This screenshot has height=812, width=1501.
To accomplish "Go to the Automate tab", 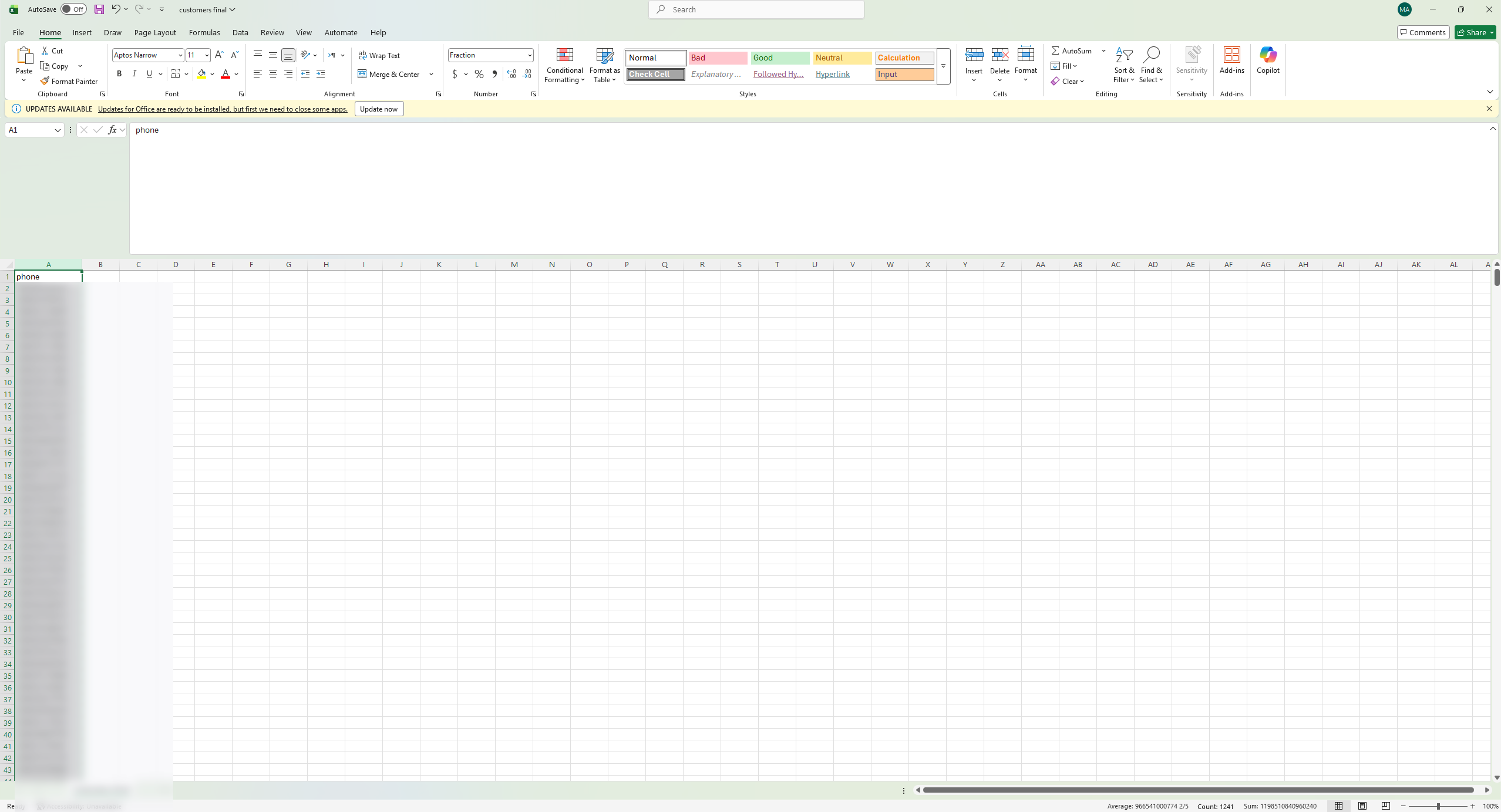I will pos(341,32).
